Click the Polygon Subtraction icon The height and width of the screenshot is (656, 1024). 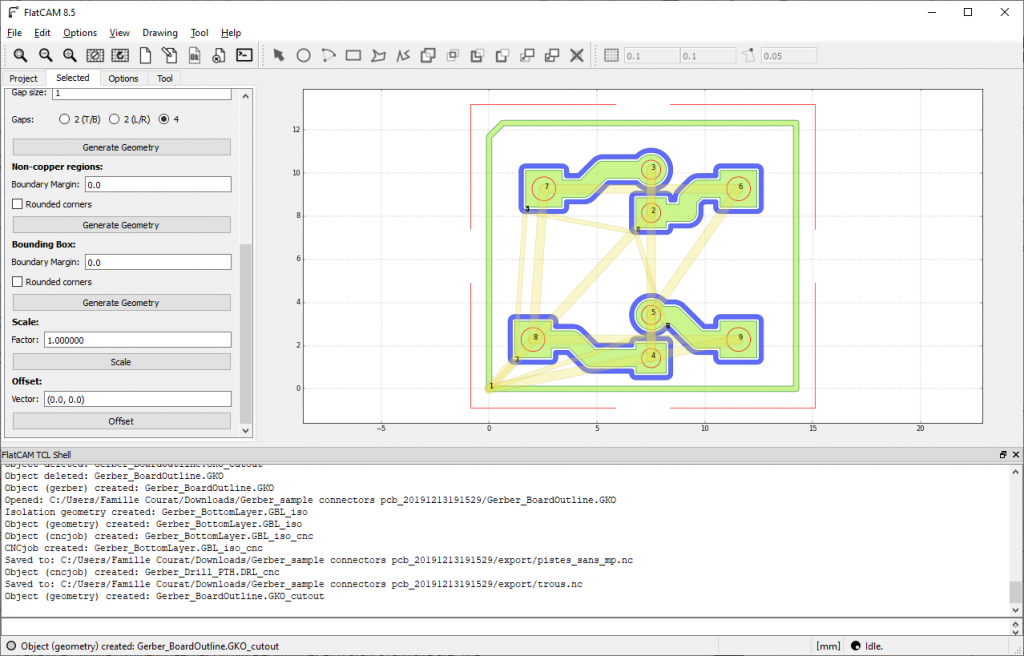tap(477, 56)
